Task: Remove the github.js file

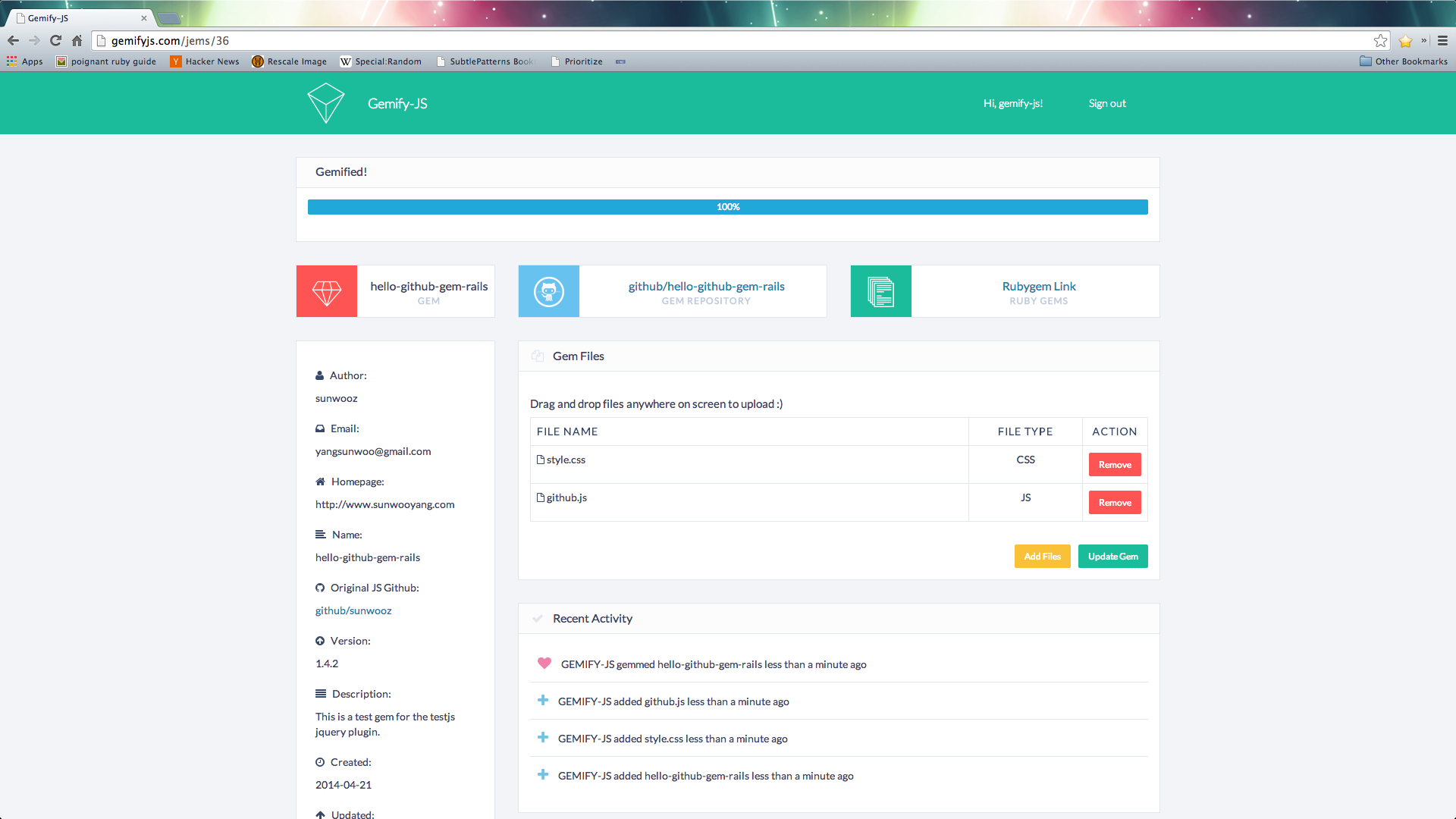Action: [x=1115, y=503]
